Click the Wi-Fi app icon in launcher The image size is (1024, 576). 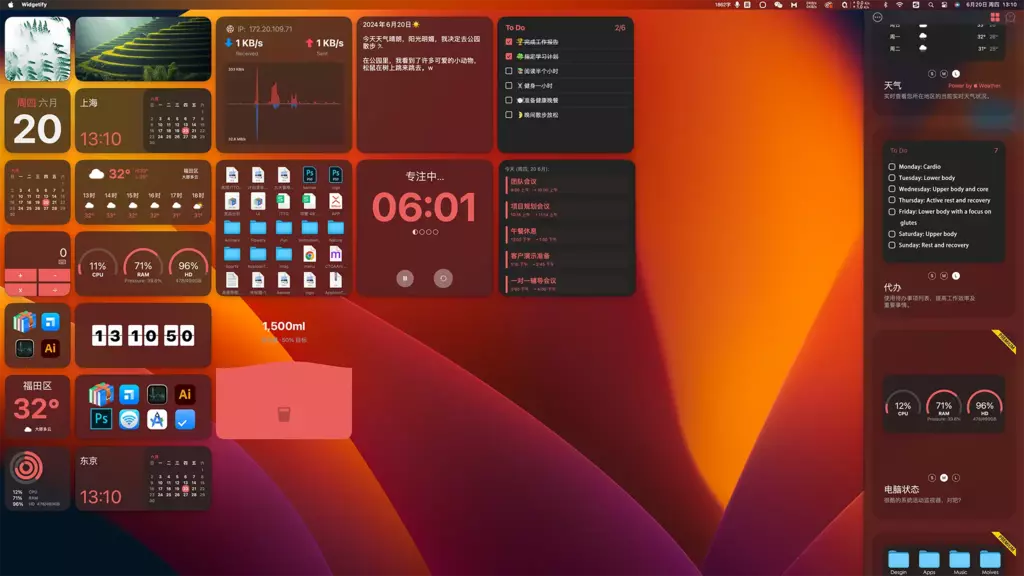pyautogui.click(x=129, y=420)
